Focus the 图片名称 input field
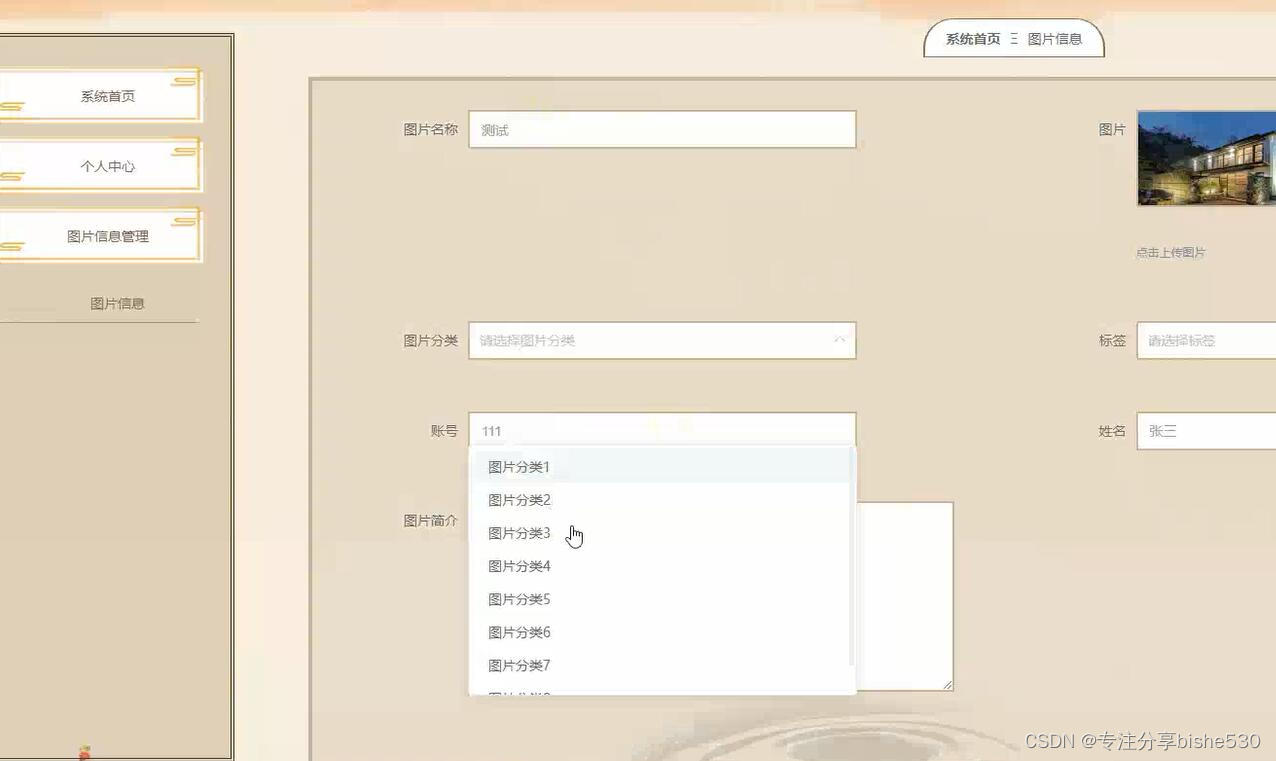Image resolution: width=1276 pixels, height=761 pixels. (662, 129)
